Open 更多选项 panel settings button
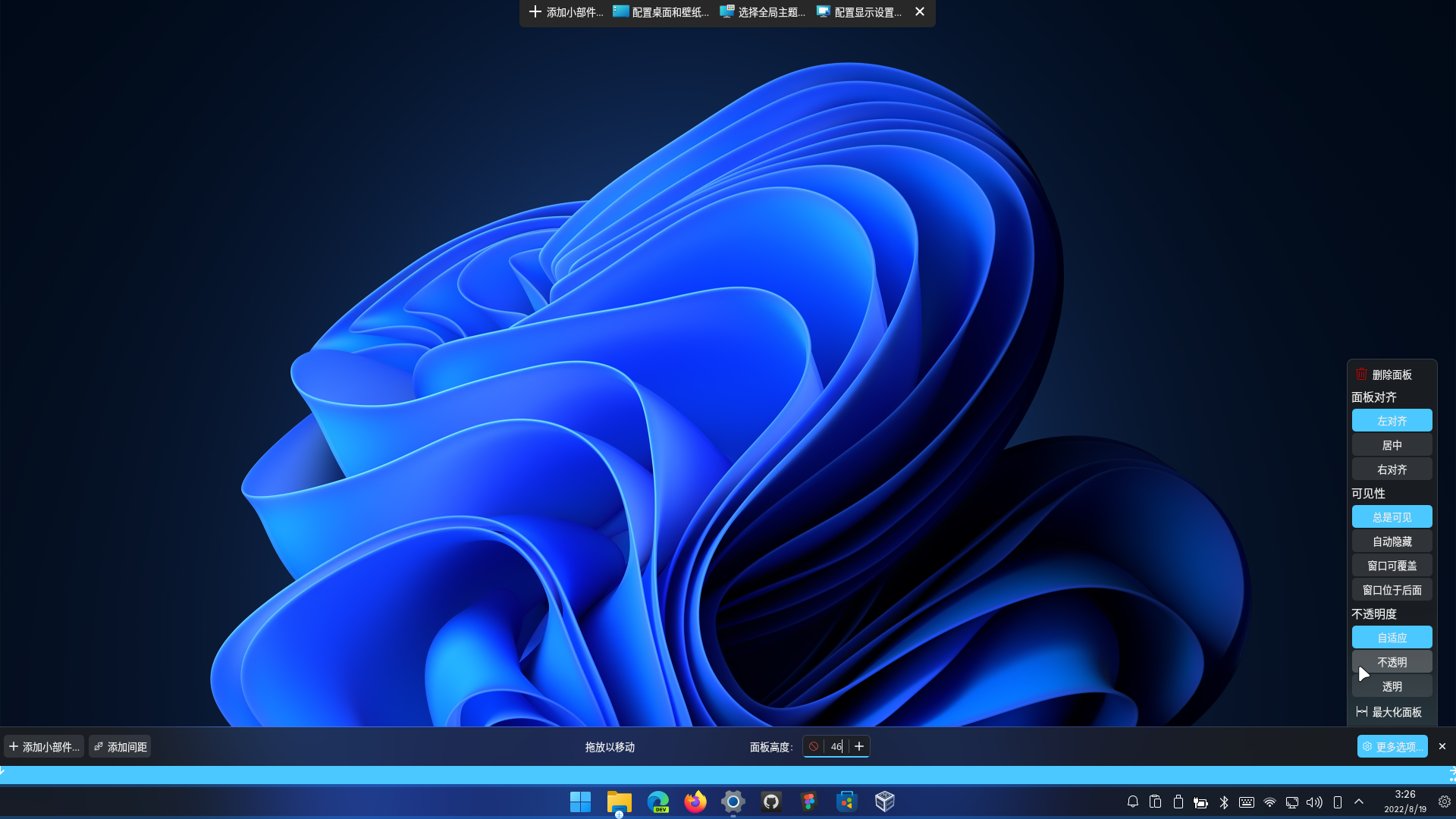The width and height of the screenshot is (1456, 819). 1392,746
